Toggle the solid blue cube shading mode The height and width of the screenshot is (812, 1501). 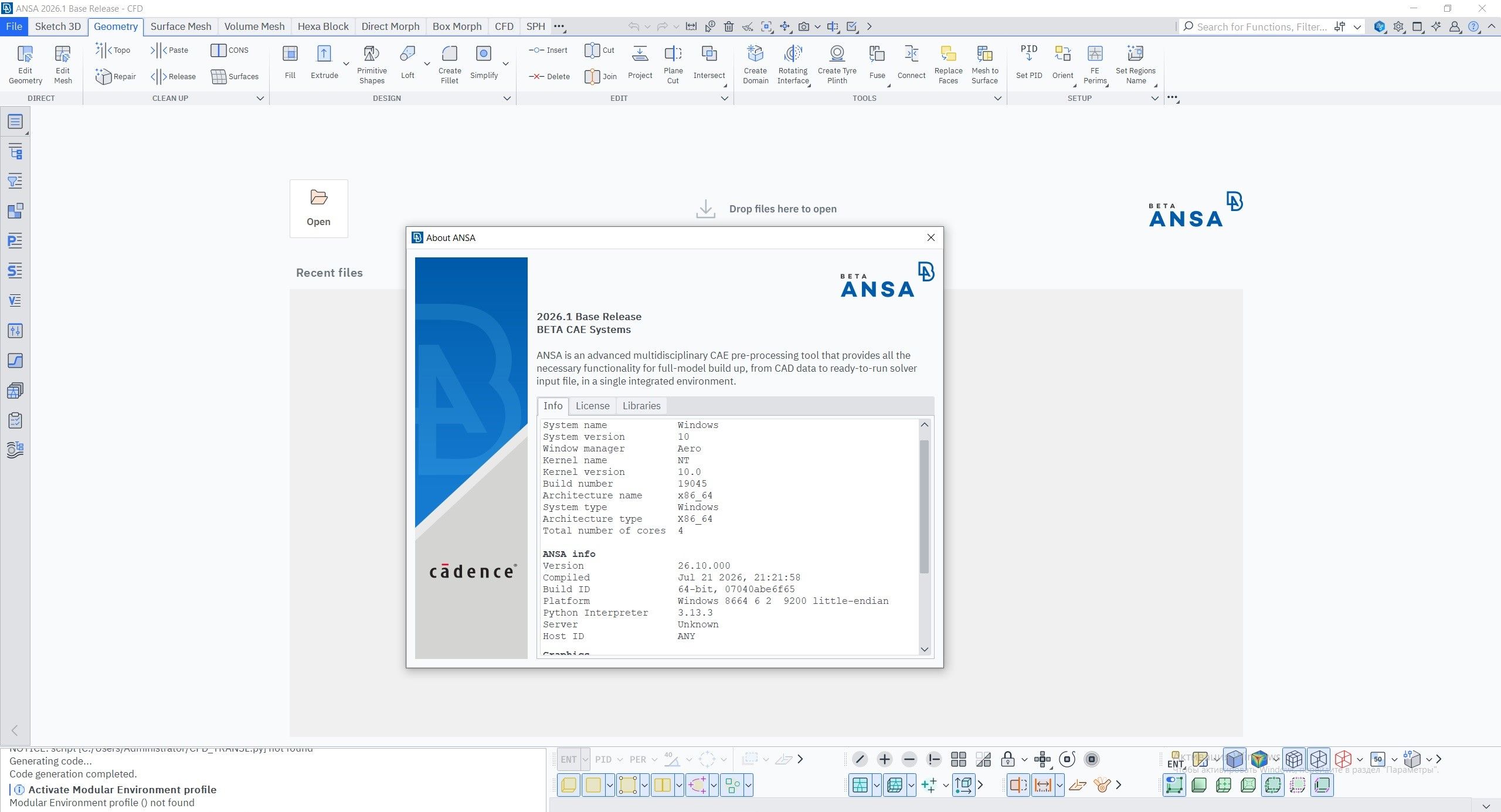pos(1234,759)
